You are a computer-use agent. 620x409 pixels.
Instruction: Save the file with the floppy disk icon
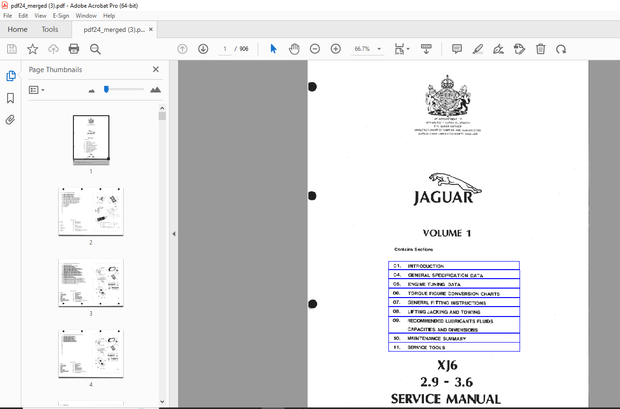pyautogui.click(x=12, y=49)
